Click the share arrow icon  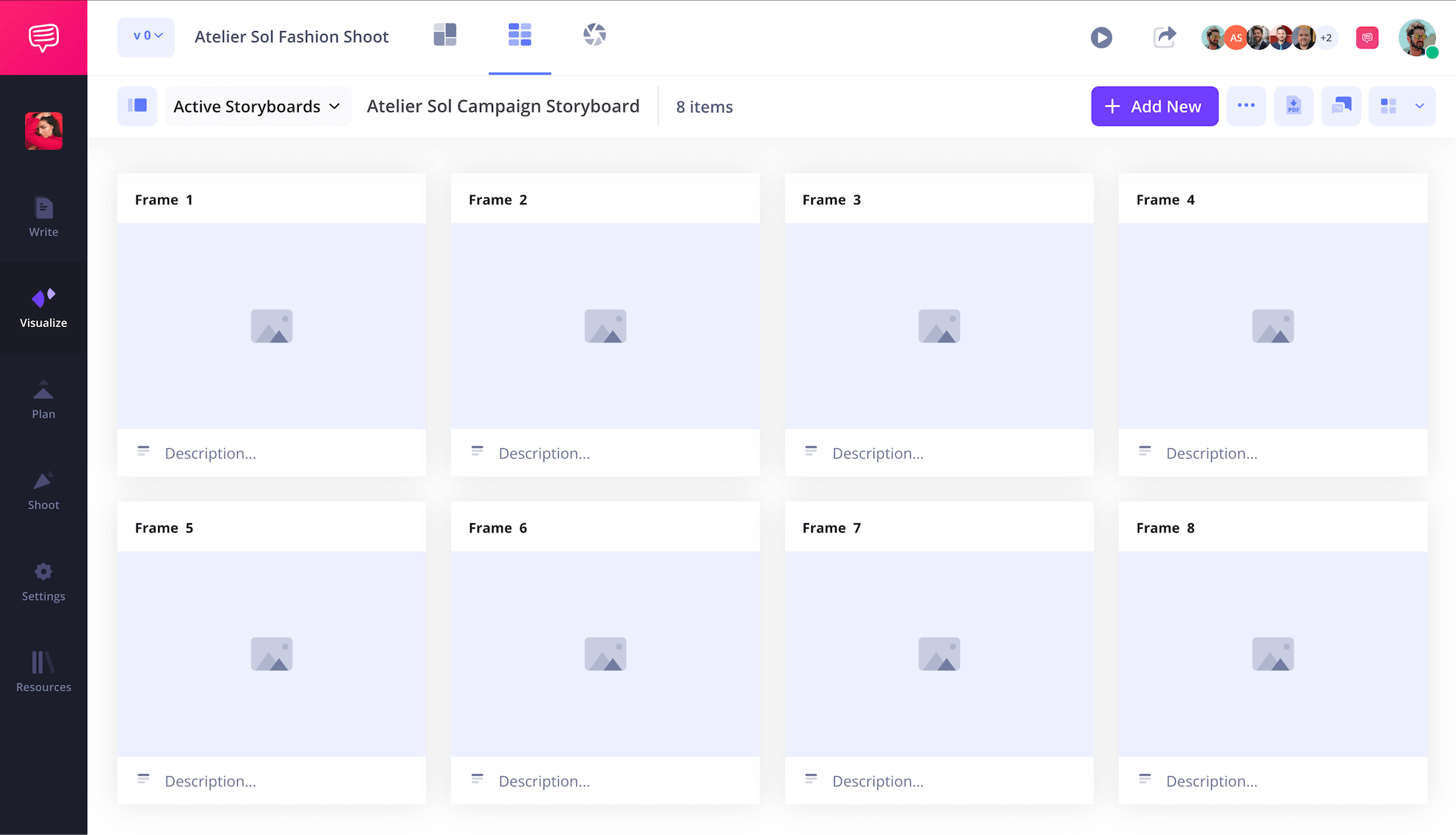click(1165, 37)
